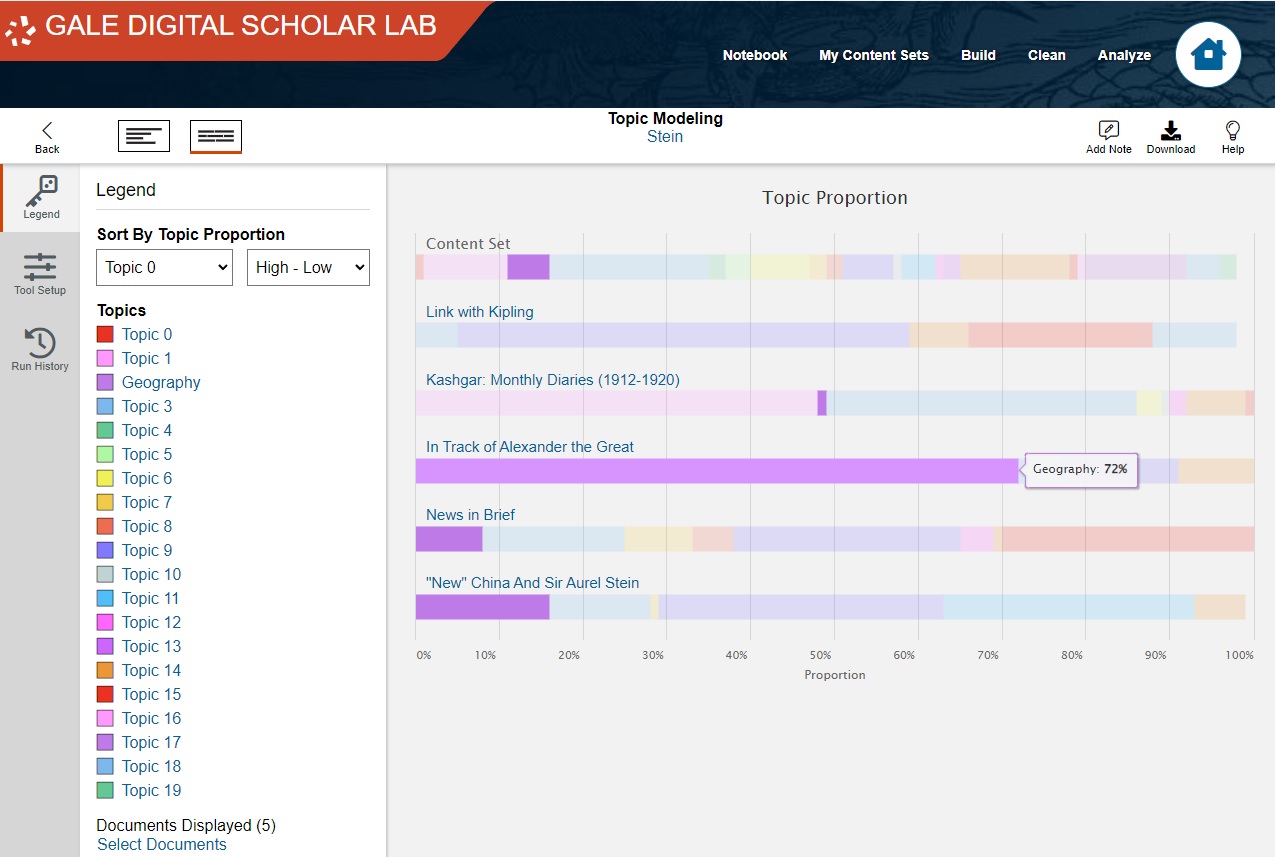Select Topic 1 in legend
The width and height of the screenshot is (1275, 857).
coord(147,358)
